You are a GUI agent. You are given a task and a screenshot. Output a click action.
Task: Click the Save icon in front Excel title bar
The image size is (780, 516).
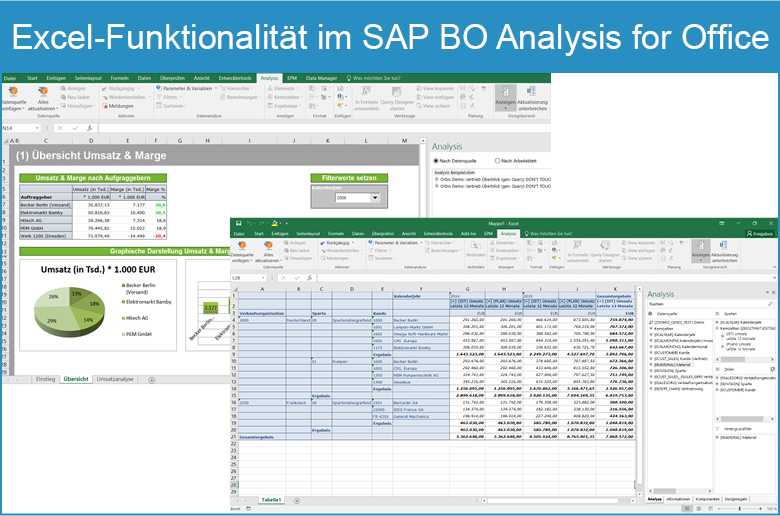click(x=239, y=223)
